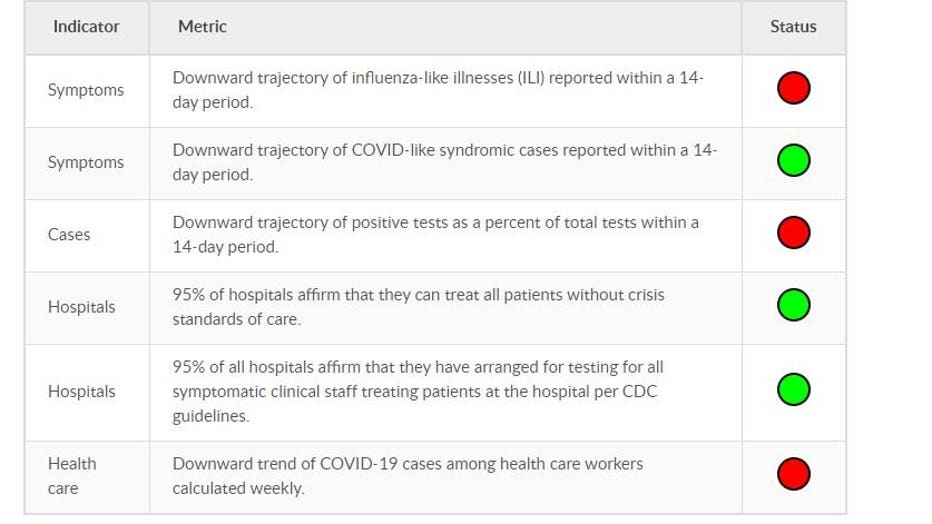
Task: Click the health care workers weekly trend text
Action: (408, 476)
